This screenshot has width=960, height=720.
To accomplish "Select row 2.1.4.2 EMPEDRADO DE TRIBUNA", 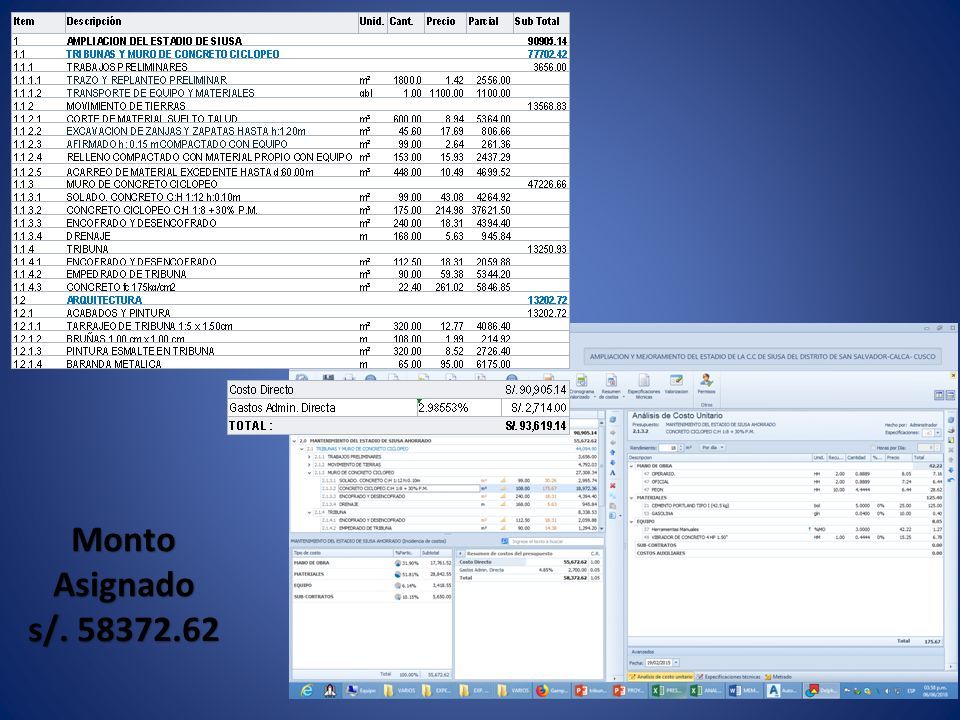I will click(459, 528).
